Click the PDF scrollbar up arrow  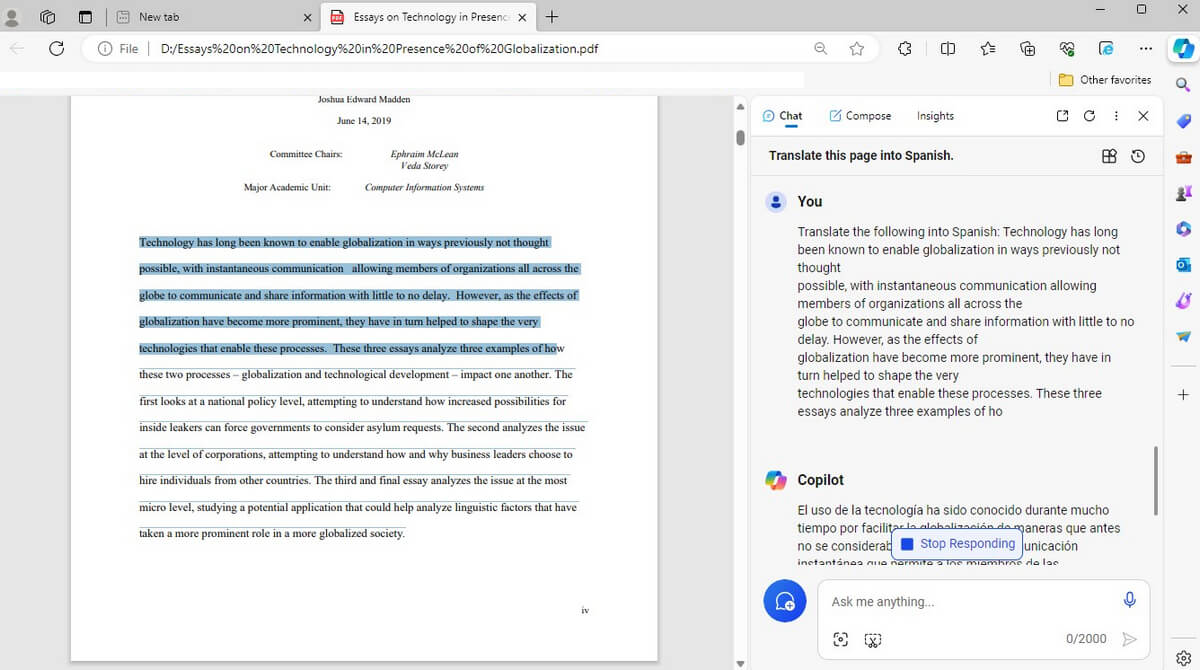[740, 107]
